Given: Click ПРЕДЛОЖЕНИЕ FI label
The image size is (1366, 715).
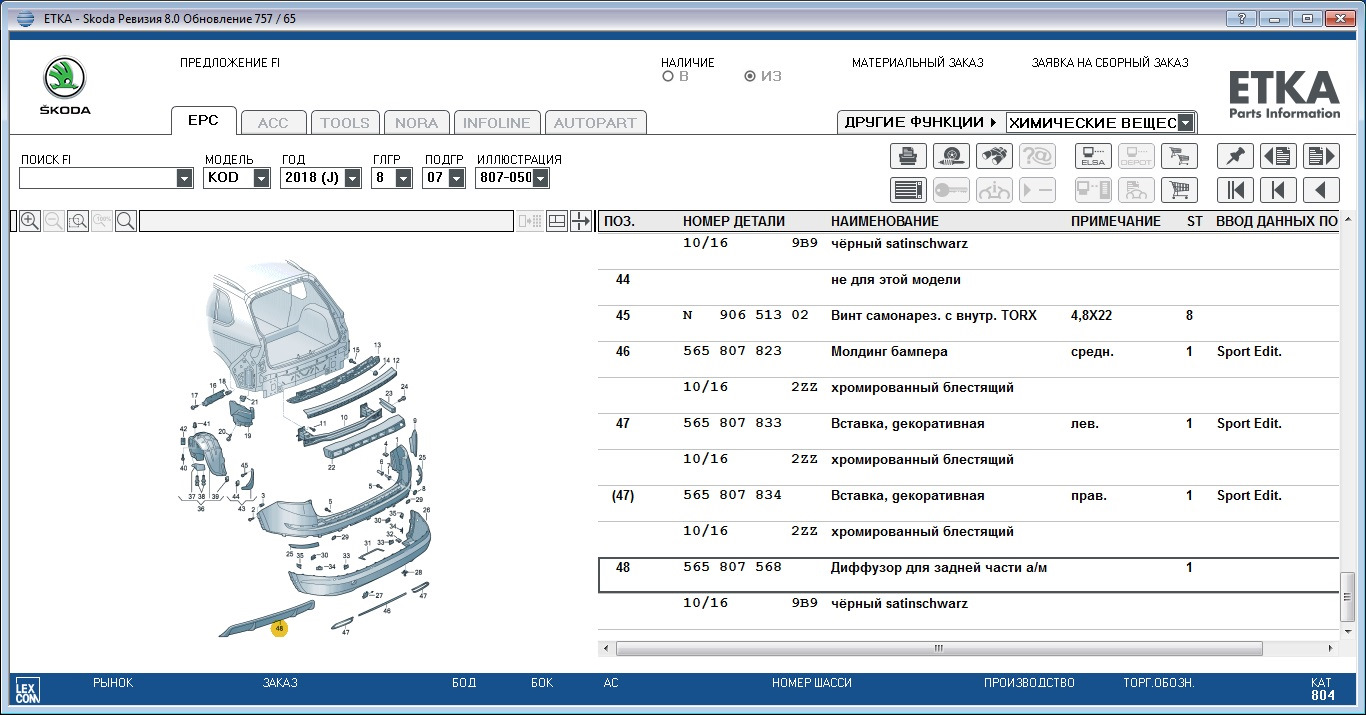Looking at the screenshot, I should point(230,63).
